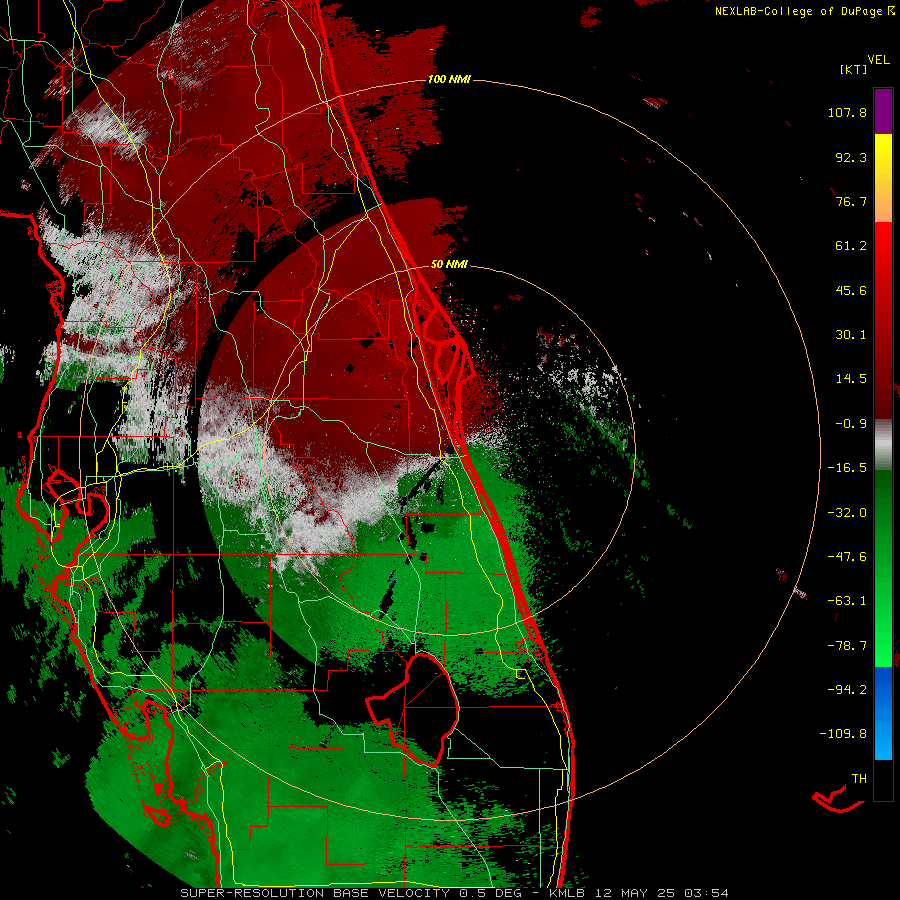Click the 92.3 legend value
The image size is (900, 900).
coord(851,157)
